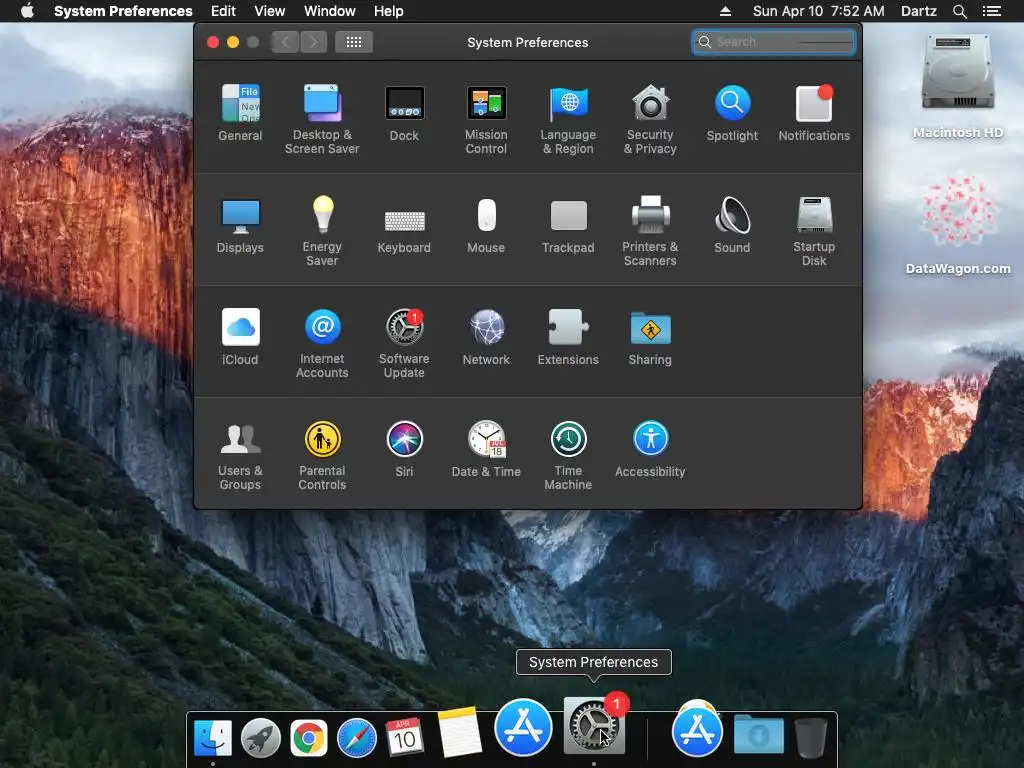Open the Window menu
Image resolution: width=1024 pixels, height=768 pixels.
(330, 11)
